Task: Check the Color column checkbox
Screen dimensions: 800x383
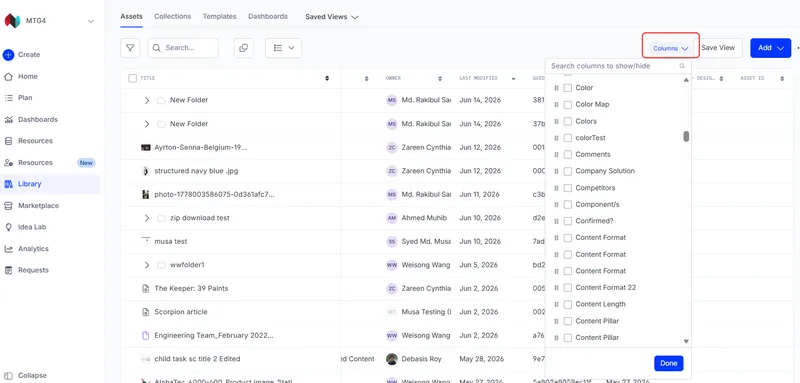Action: [567, 88]
